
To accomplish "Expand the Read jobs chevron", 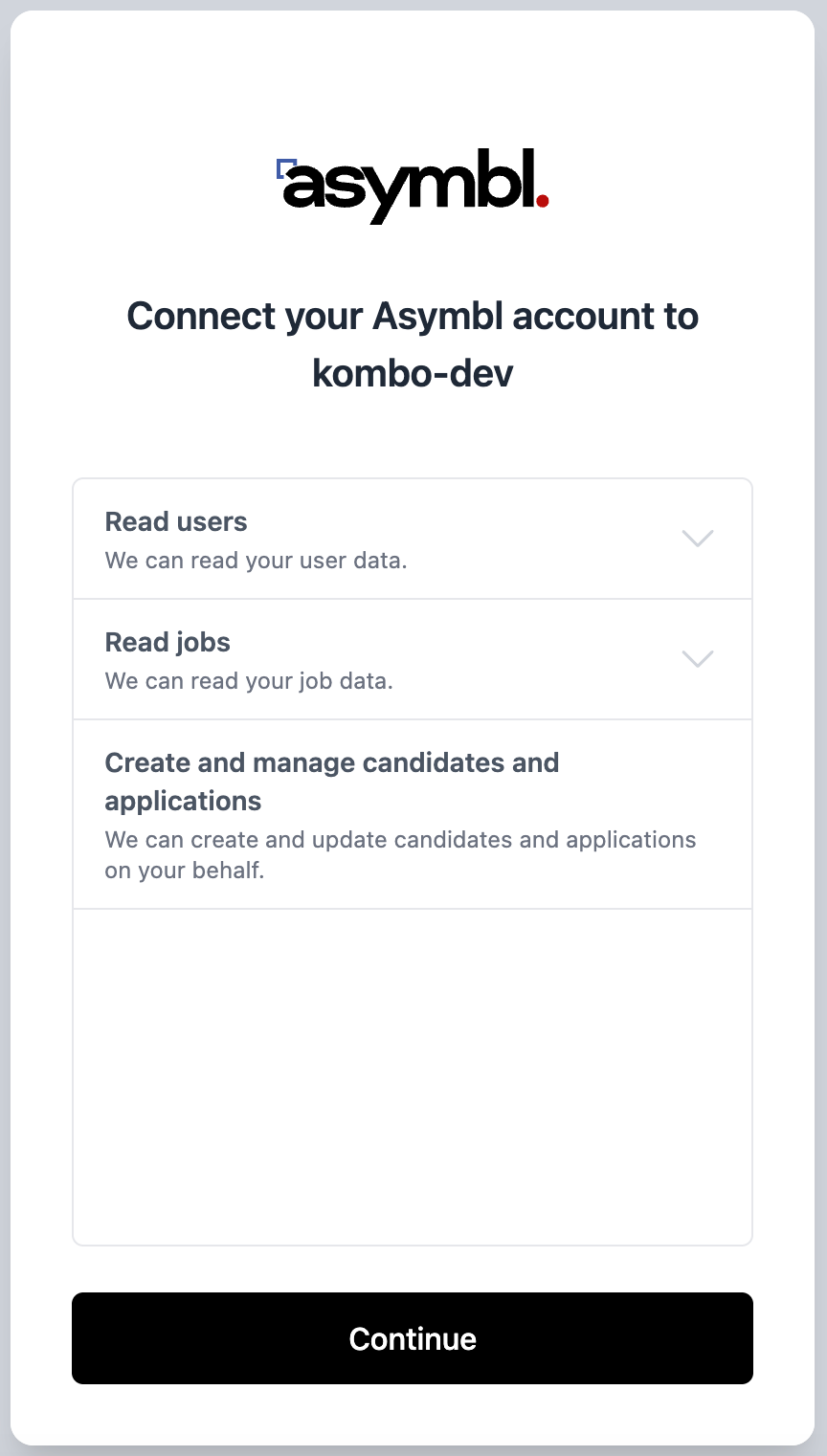I will coord(697,659).
